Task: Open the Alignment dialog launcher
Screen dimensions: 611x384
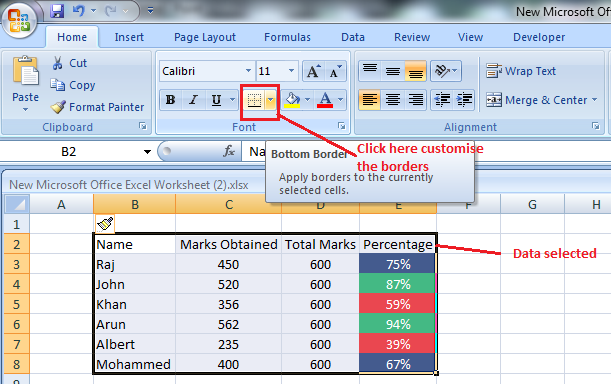Action: [x=595, y=126]
